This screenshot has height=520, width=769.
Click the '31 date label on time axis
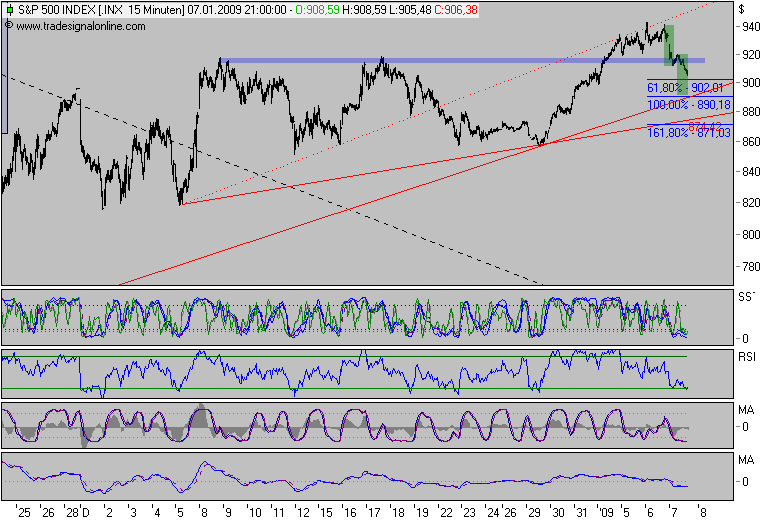click(581, 513)
